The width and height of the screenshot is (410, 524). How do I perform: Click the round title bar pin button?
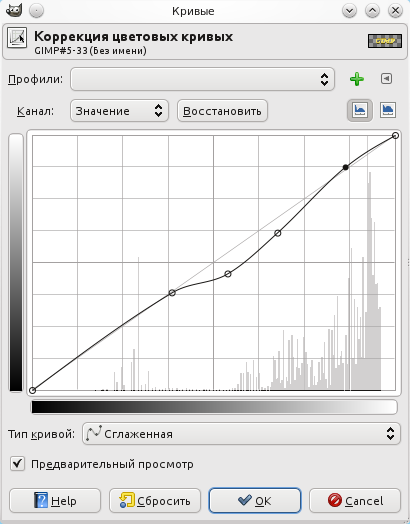coord(36,11)
